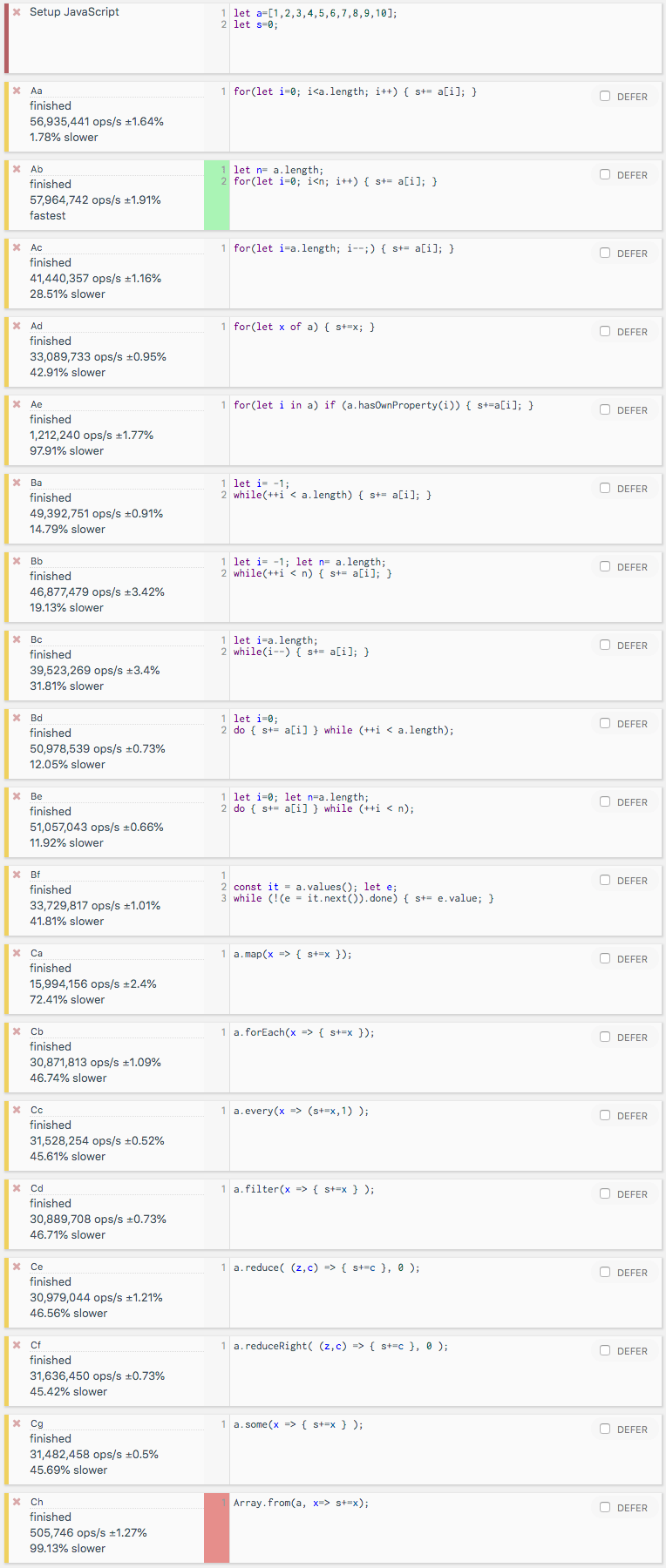Delete test Aa with its X icon
Viewport: 666px width, 1568px height.
pyautogui.click(x=17, y=90)
